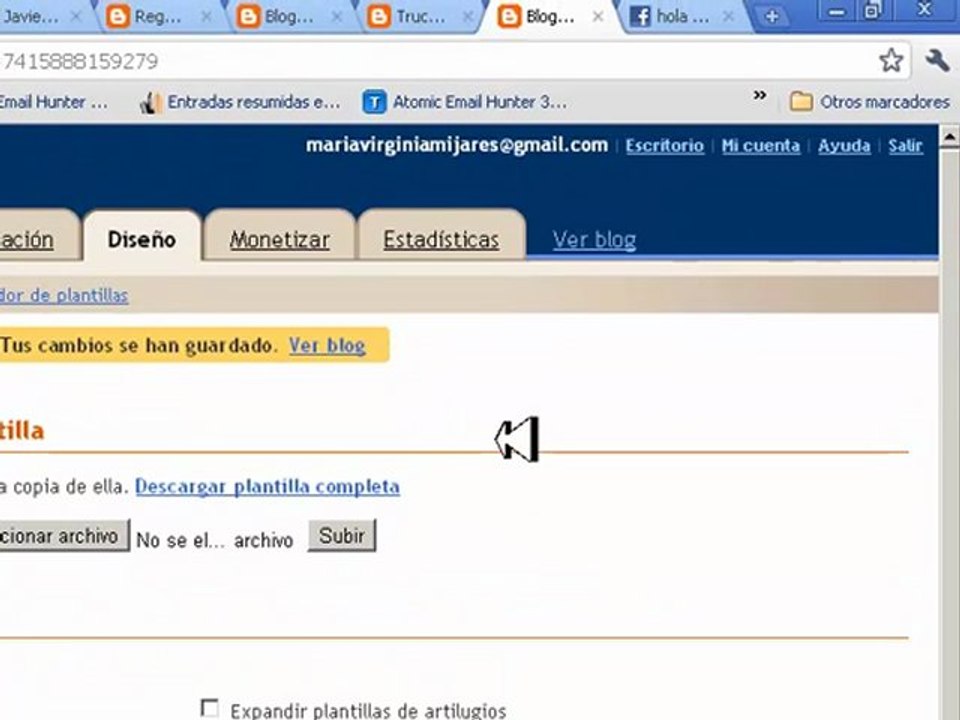
Task: Expand hidden bookmarks chevron
Action: click(760, 95)
